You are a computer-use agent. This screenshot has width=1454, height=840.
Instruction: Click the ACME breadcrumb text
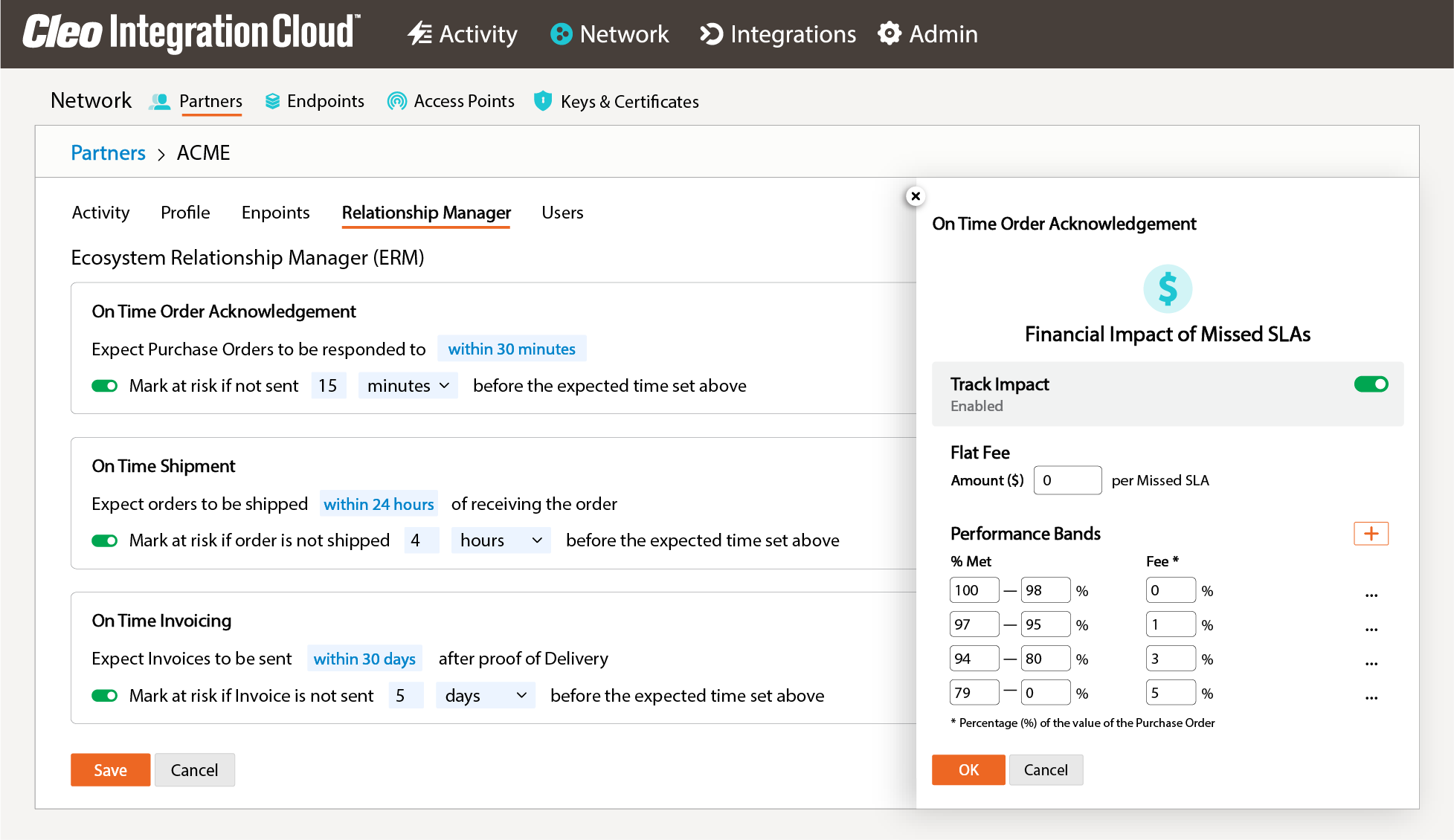tap(203, 153)
